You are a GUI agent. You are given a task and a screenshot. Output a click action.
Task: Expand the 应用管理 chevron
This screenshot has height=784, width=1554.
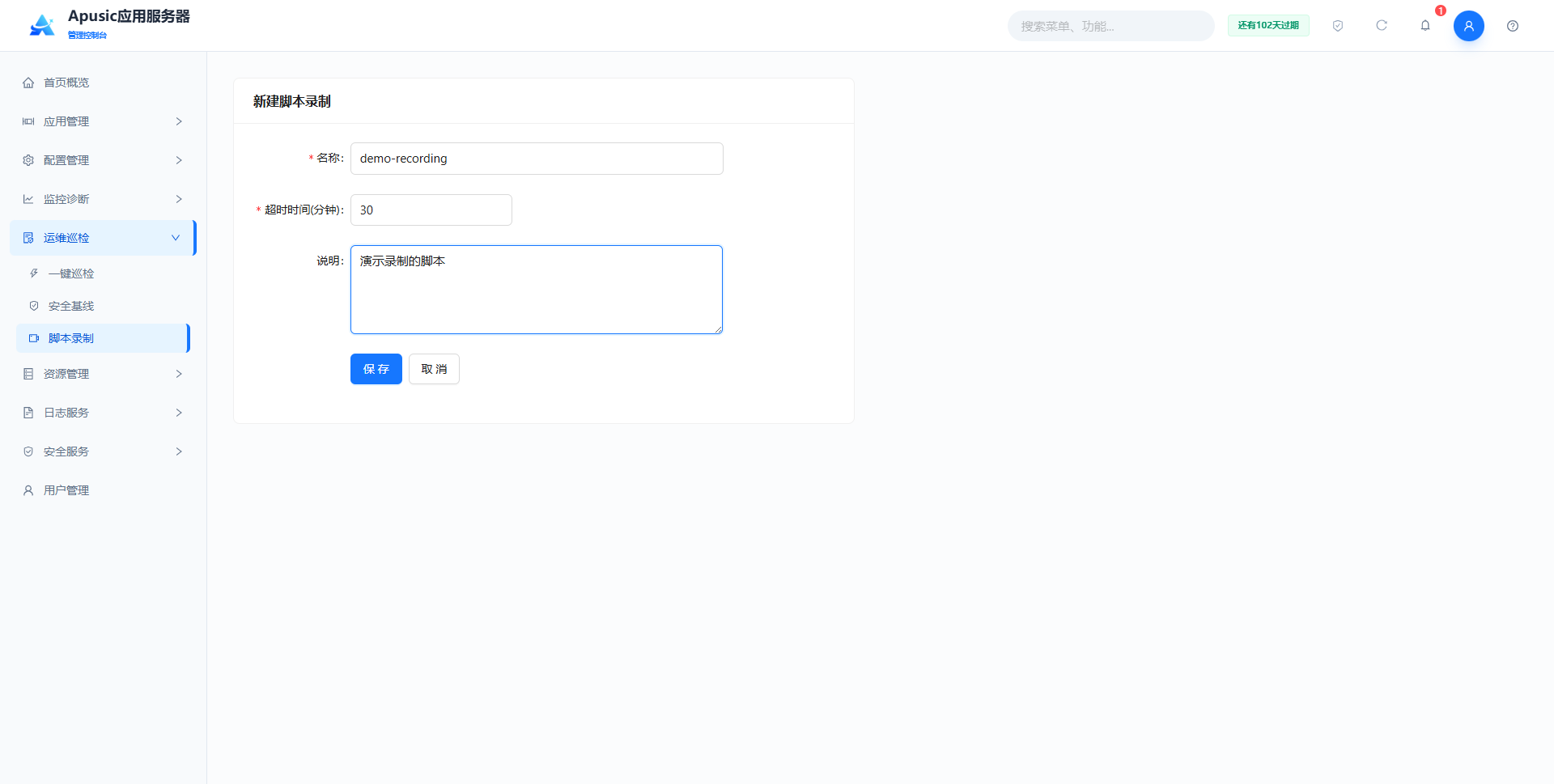(179, 121)
